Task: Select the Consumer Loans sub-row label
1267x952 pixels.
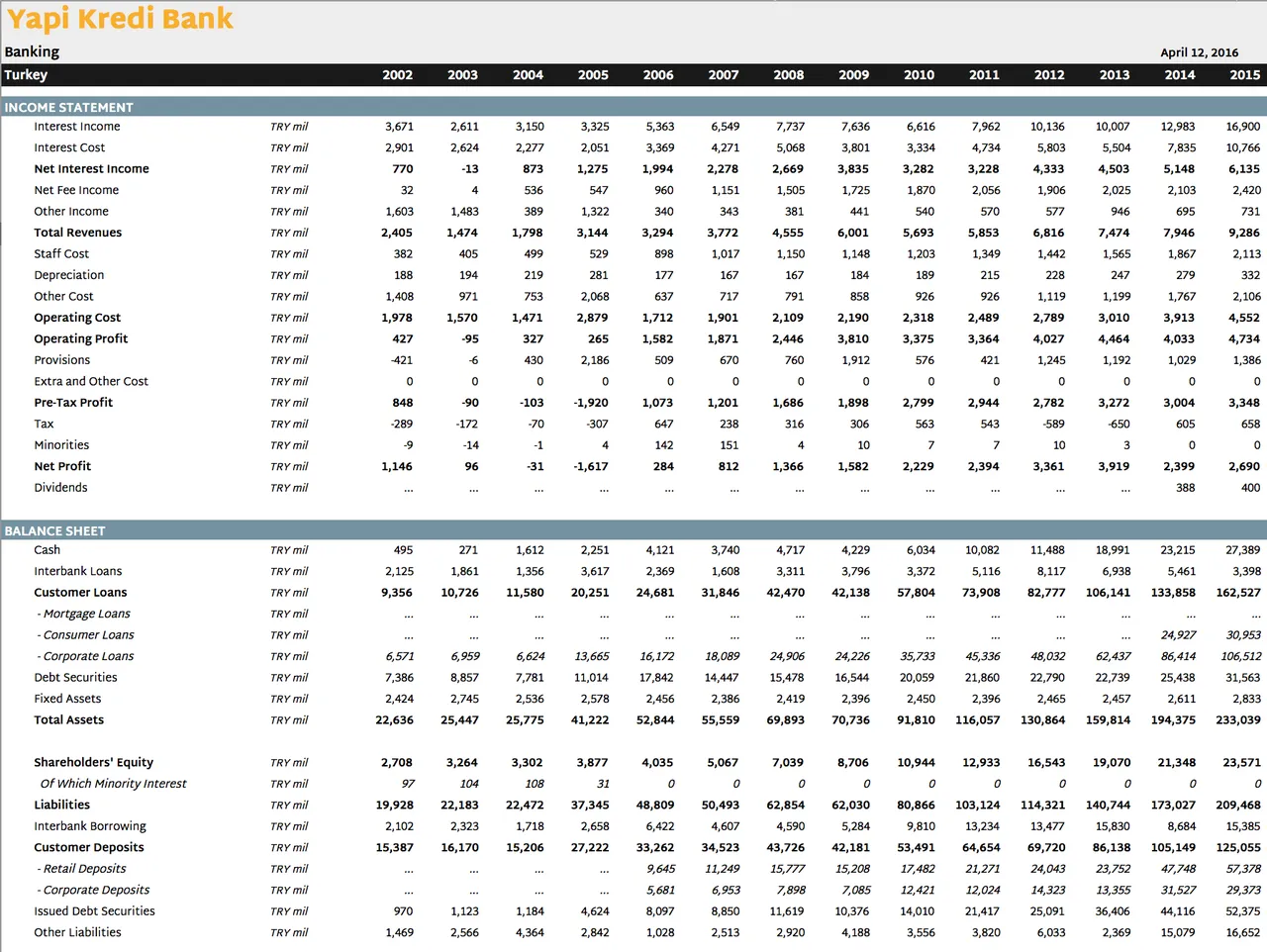Action: click(86, 635)
